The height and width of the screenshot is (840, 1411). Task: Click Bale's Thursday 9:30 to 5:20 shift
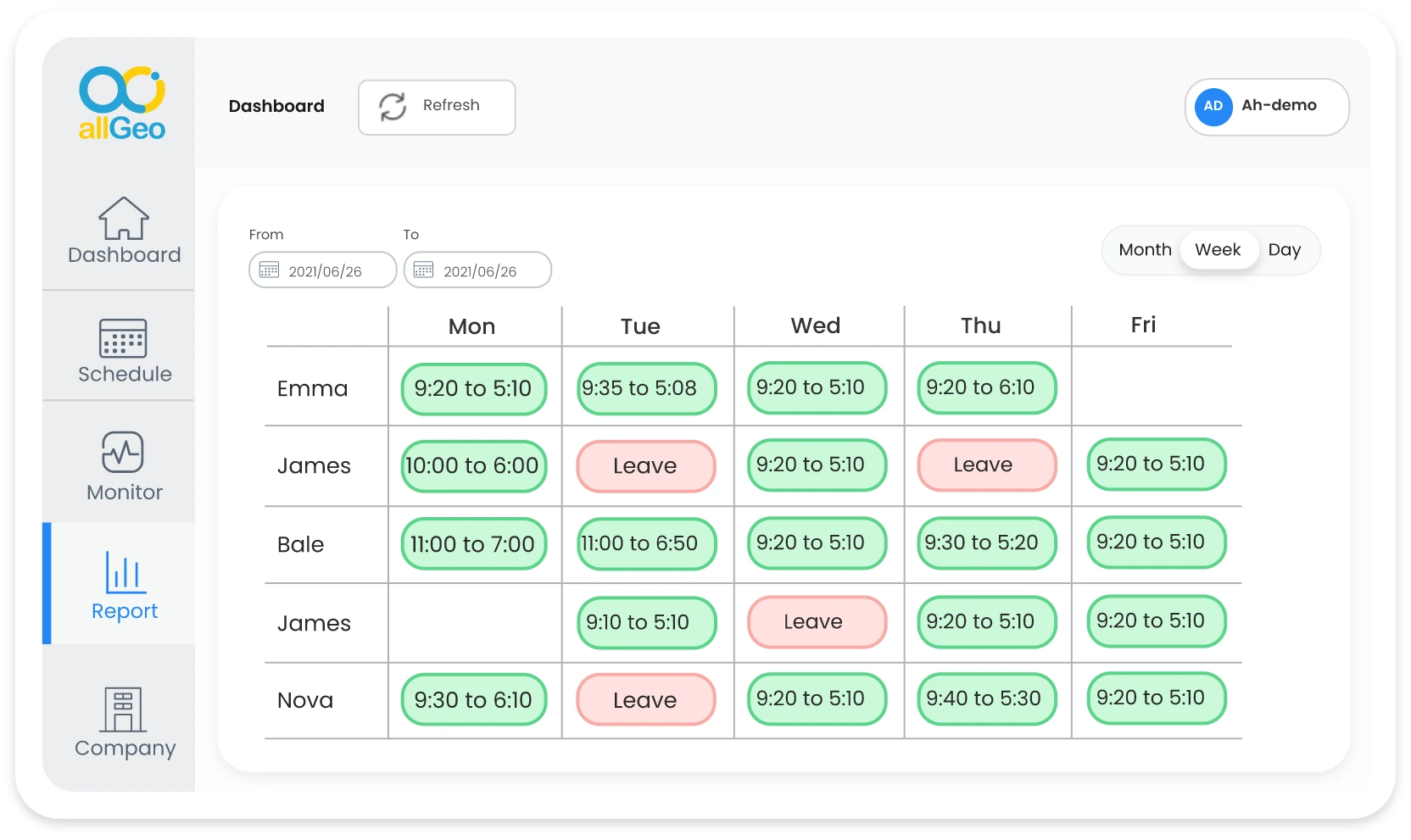pos(981,543)
